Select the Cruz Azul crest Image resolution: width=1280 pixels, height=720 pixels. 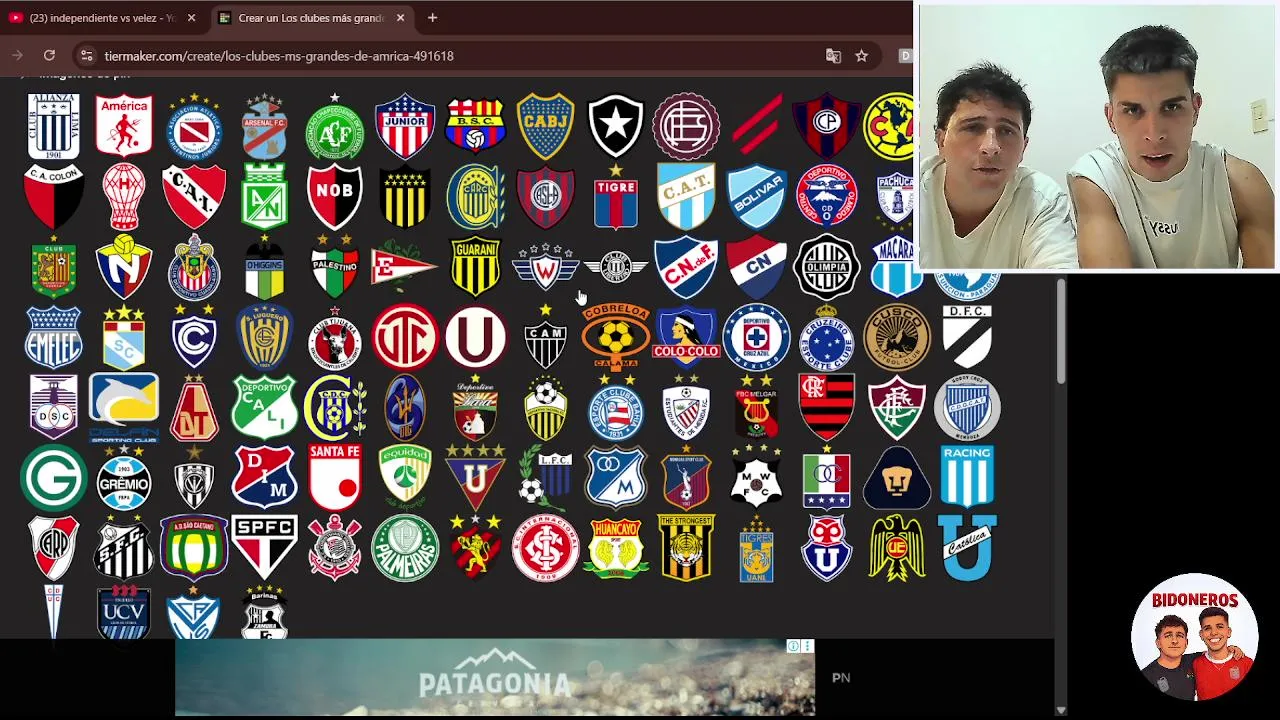[757, 337]
